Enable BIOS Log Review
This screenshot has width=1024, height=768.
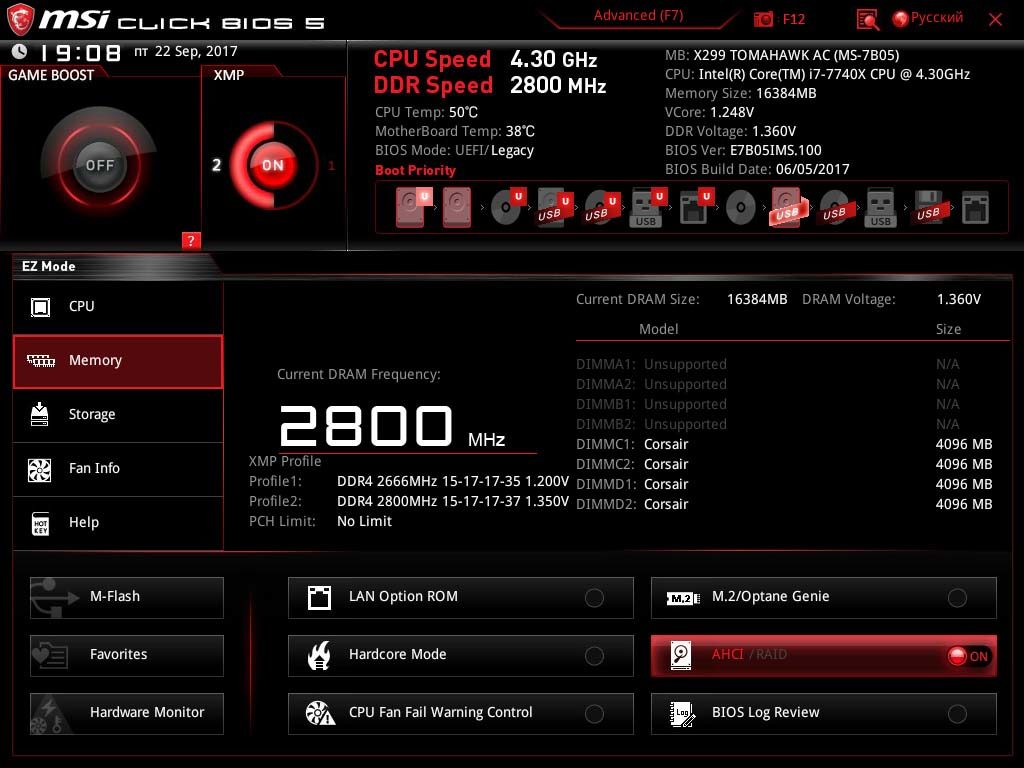coord(824,713)
